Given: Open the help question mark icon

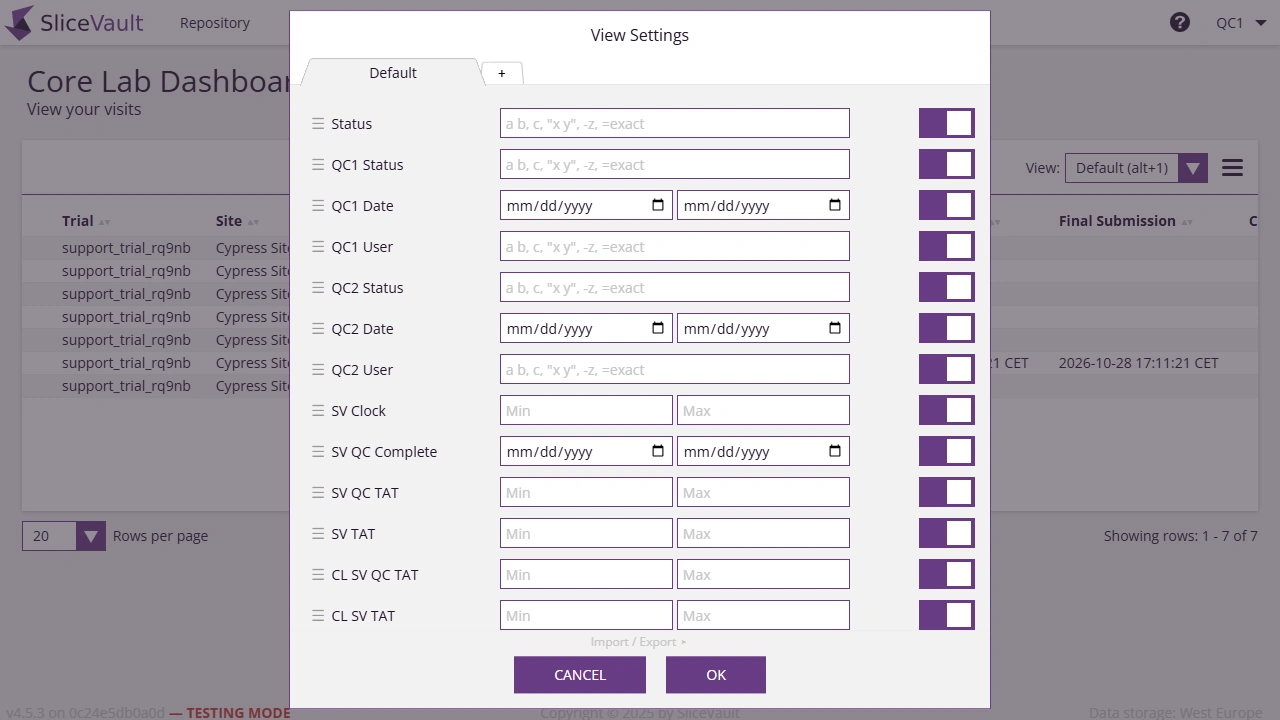Looking at the screenshot, I should (1180, 22).
